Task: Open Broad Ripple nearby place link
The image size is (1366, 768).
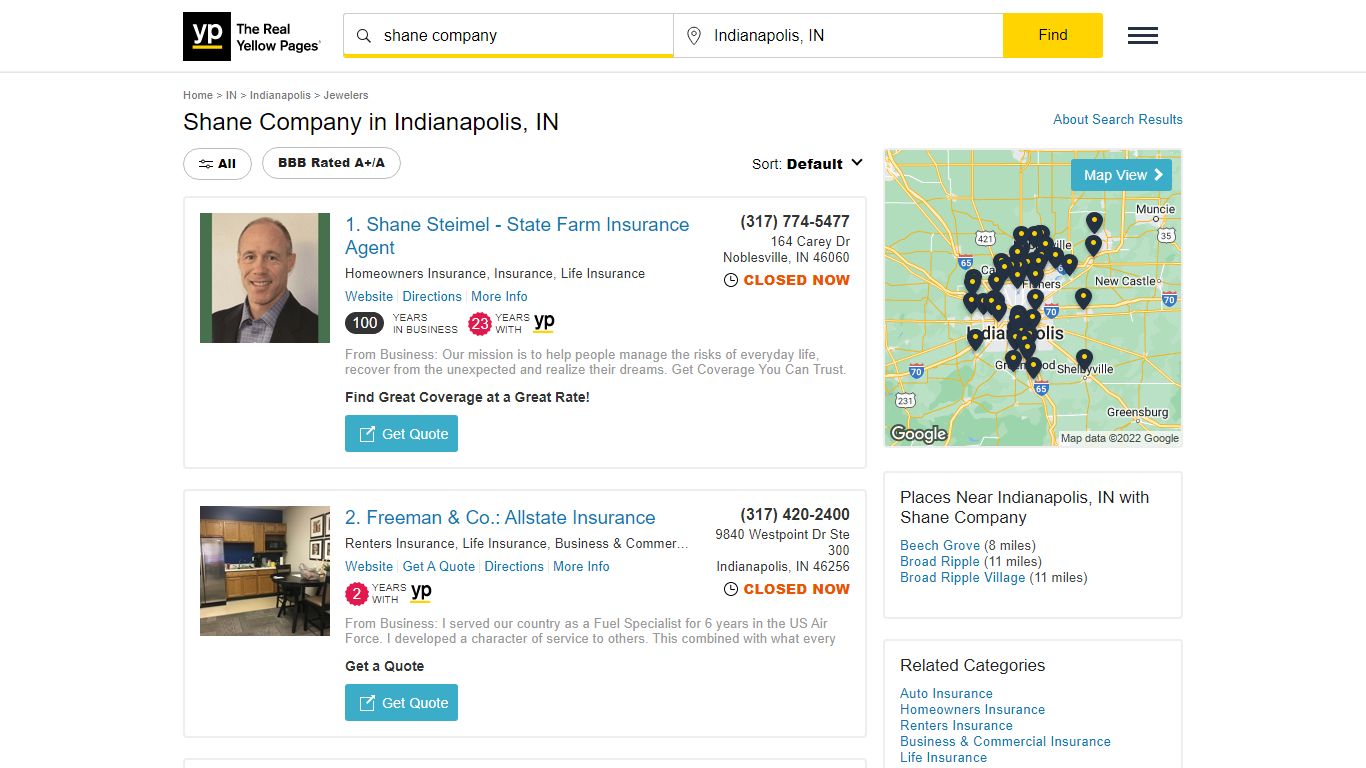Action: coord(940,561)
